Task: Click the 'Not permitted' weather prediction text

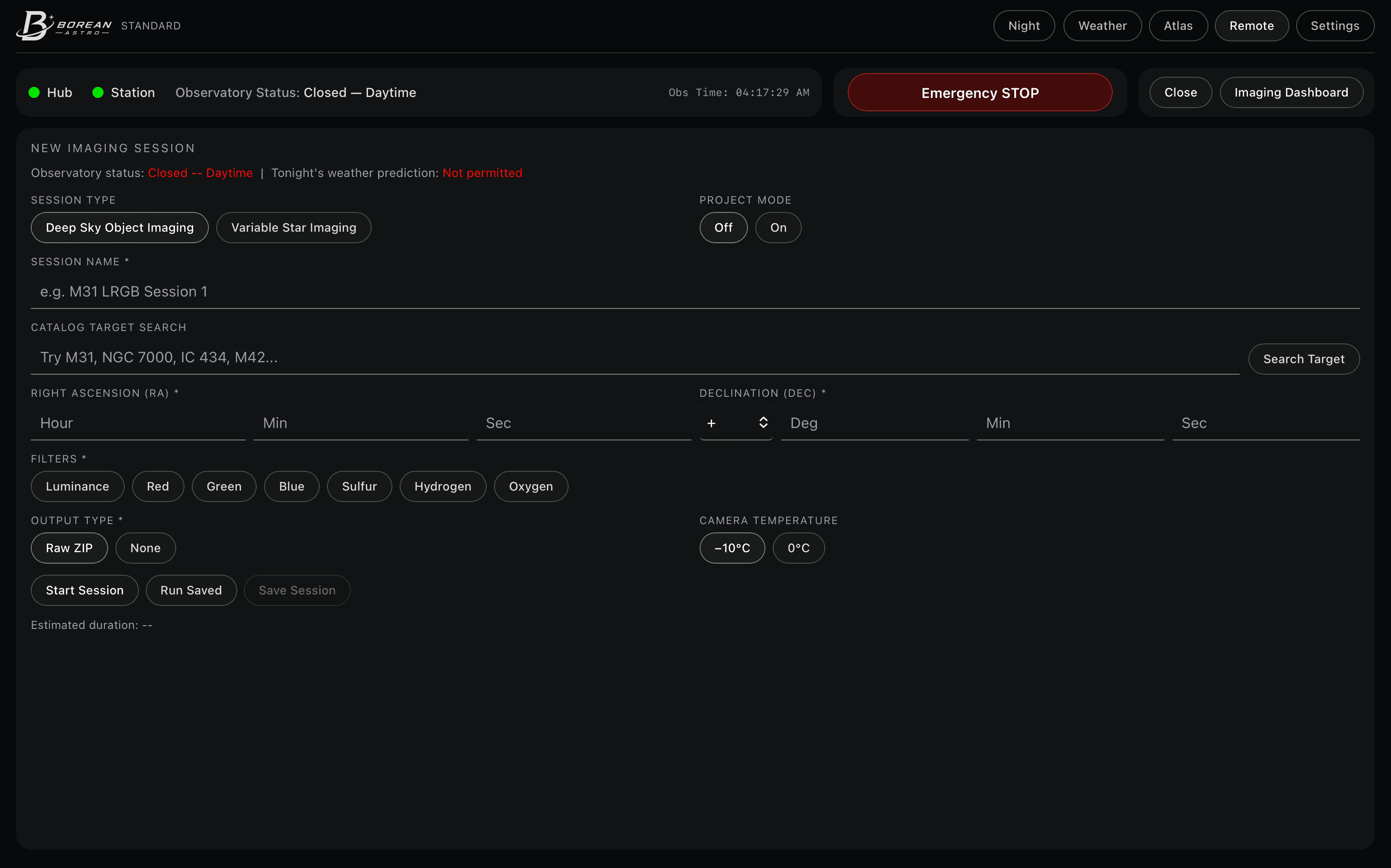Action: click(x=482, y=173)
